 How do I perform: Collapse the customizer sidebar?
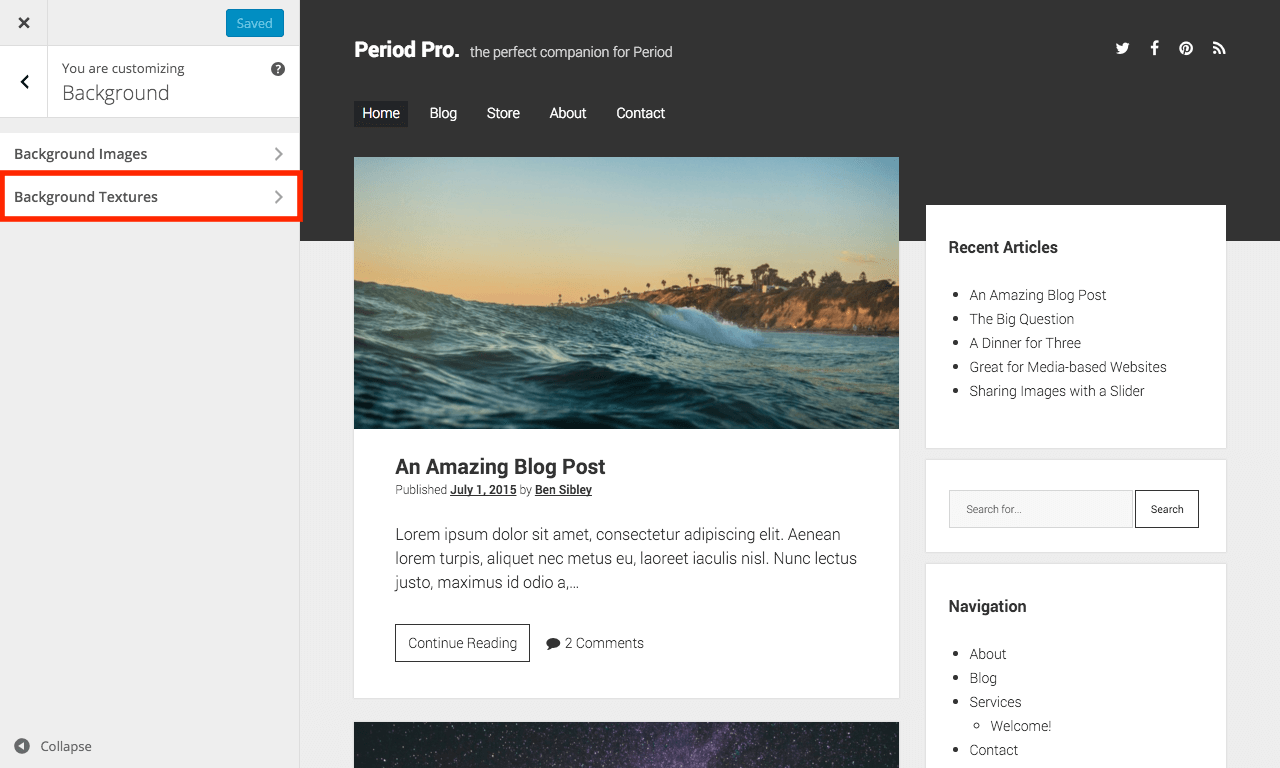[x=53, y=746]
